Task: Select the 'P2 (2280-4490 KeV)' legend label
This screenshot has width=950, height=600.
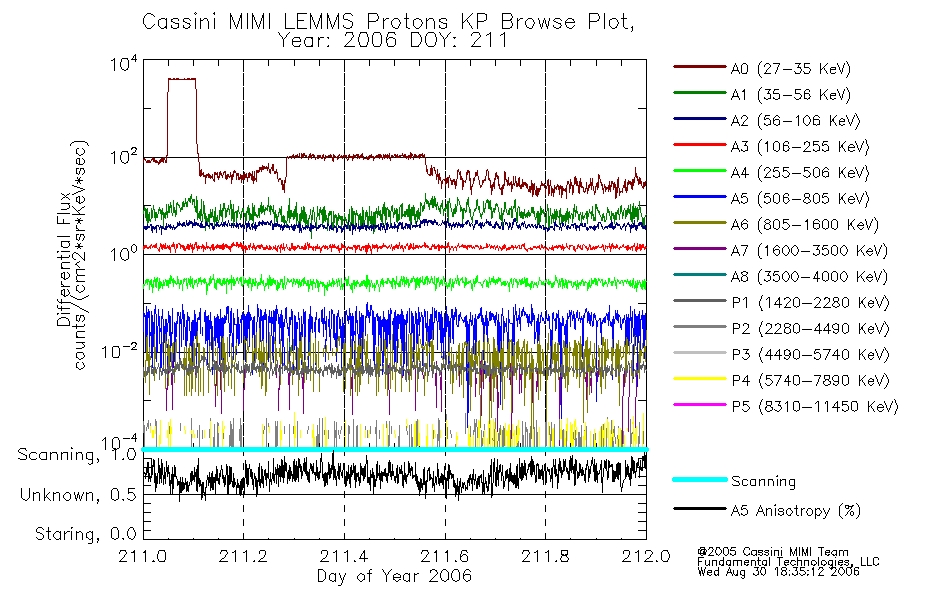Action: [x=810, y=329]
